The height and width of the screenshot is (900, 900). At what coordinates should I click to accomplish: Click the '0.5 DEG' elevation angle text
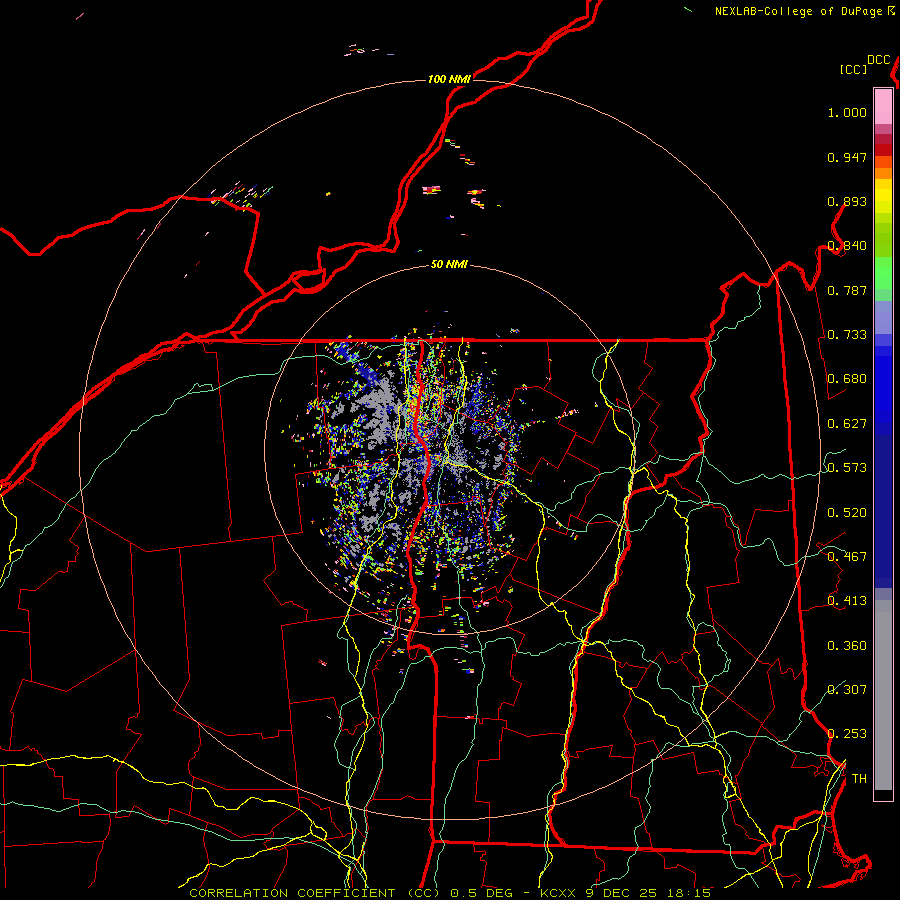pos(481,893)
